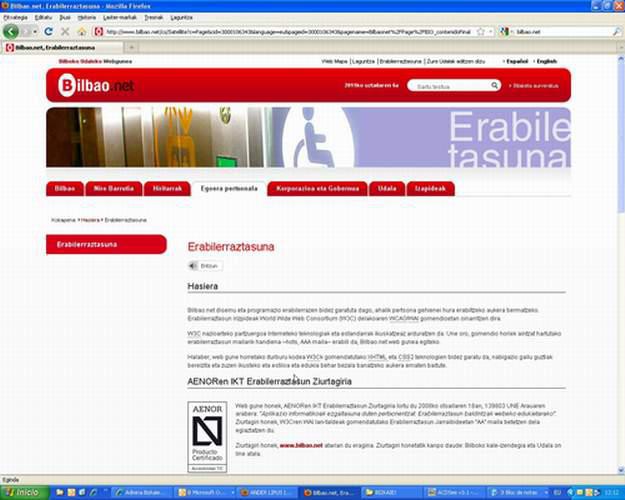Click the Erabilerraztasuna link in top header
The image size is (625, 500).
pos(401,61)
